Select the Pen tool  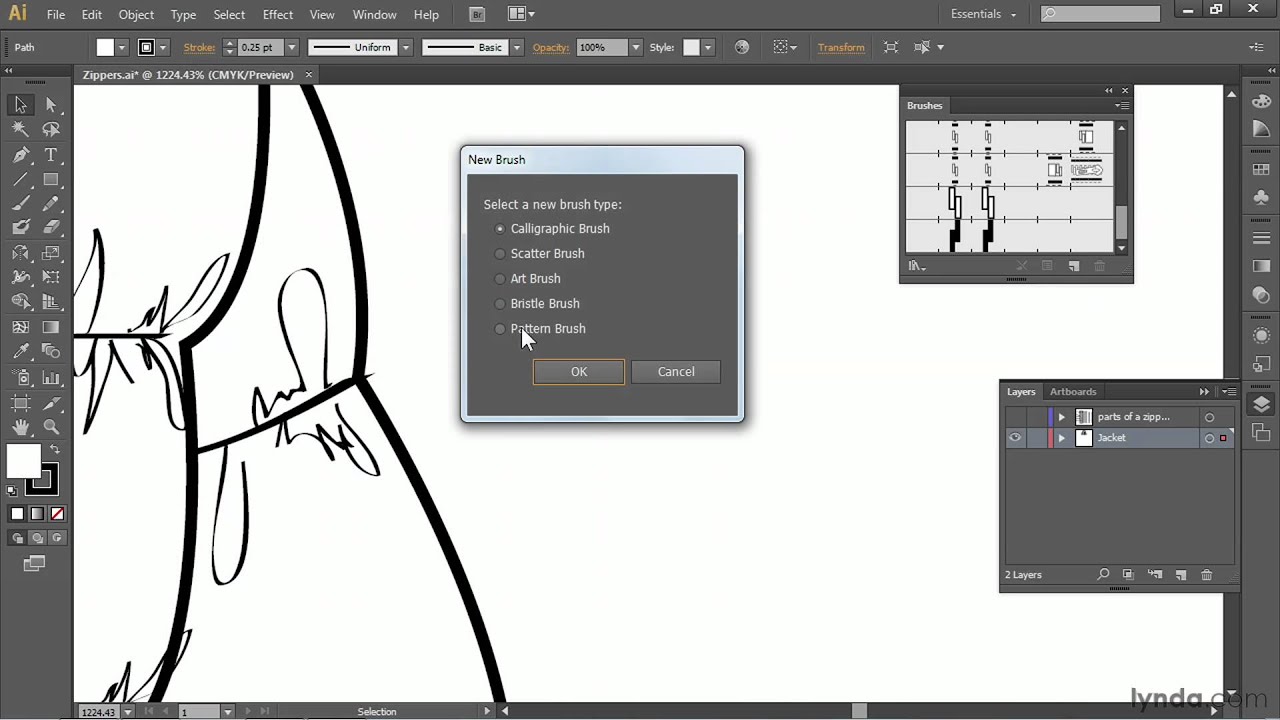(20, 154)
